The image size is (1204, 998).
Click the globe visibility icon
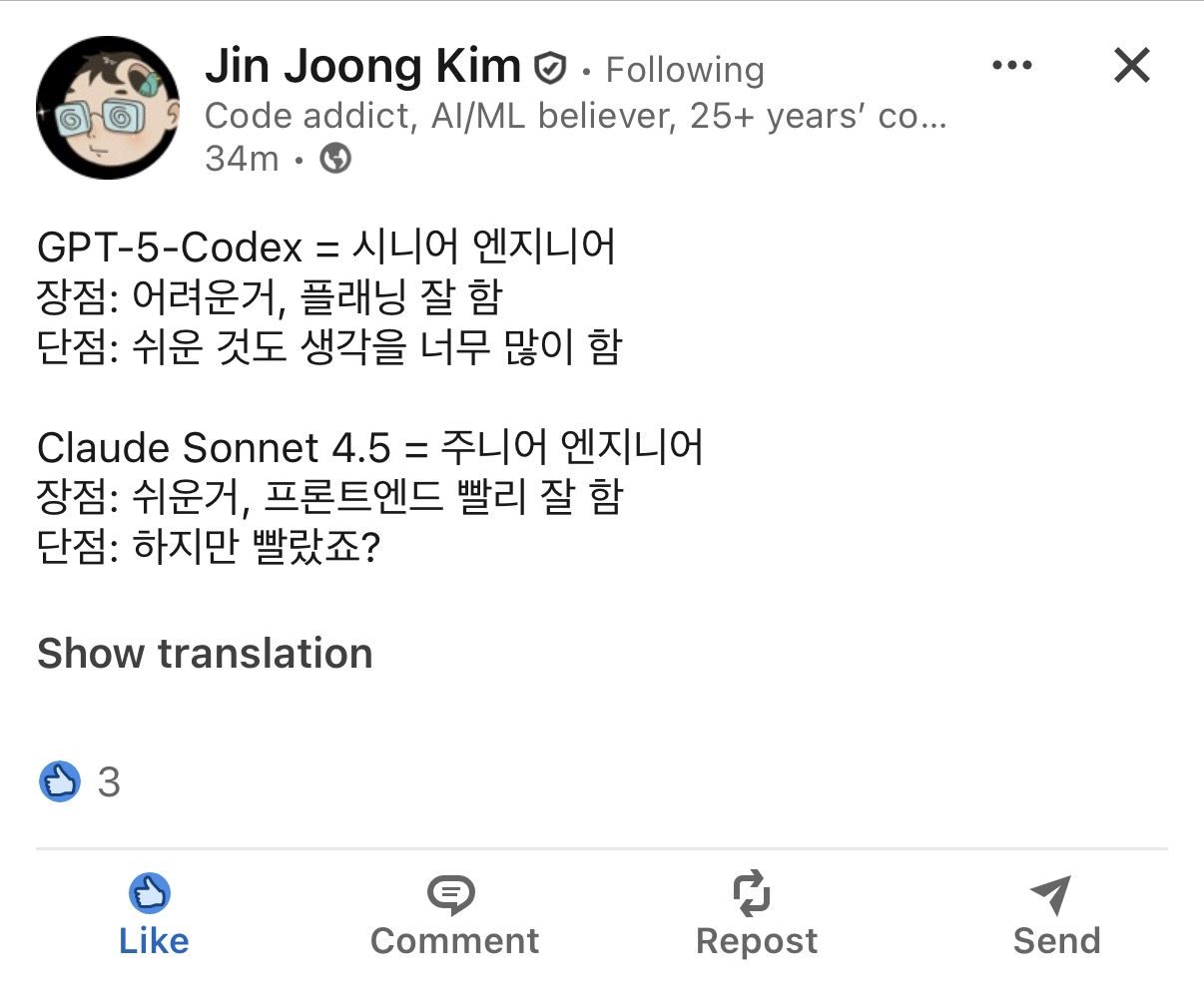coord(335,158)
